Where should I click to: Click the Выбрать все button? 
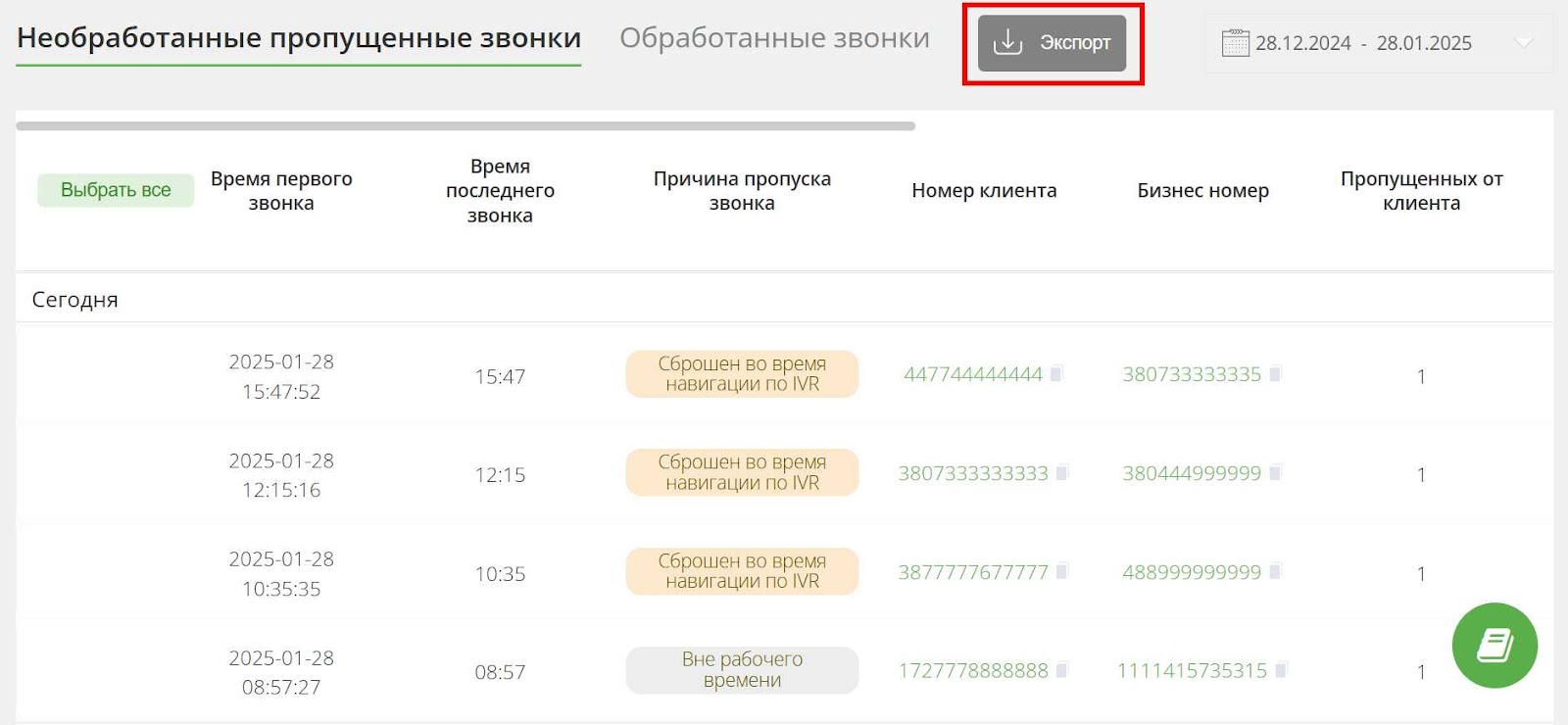tap(116, 190)
